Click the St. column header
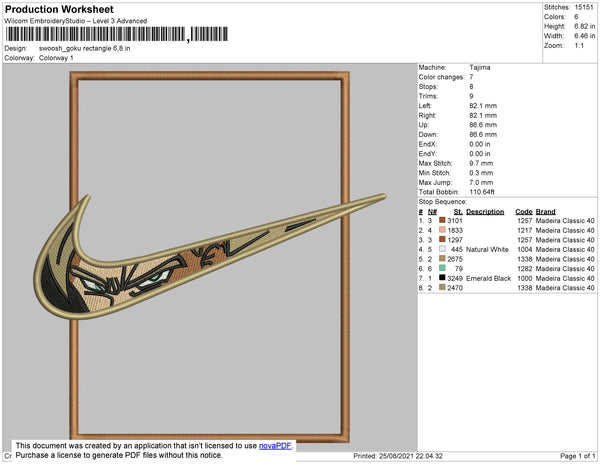600x464 pixels. 458,212
